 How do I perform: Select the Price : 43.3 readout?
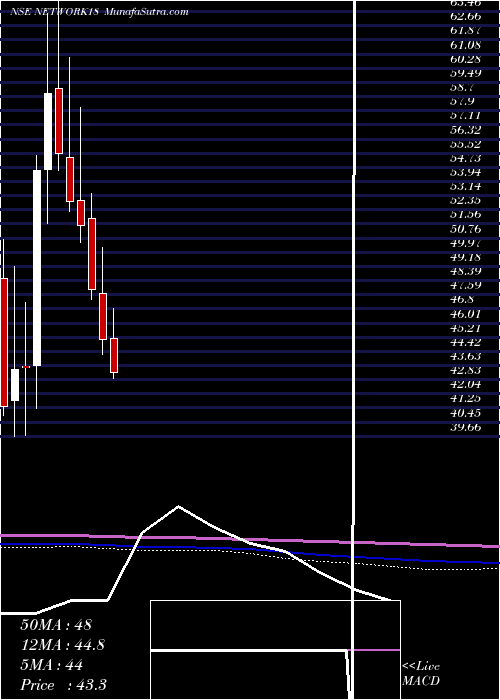coord(63,685)
